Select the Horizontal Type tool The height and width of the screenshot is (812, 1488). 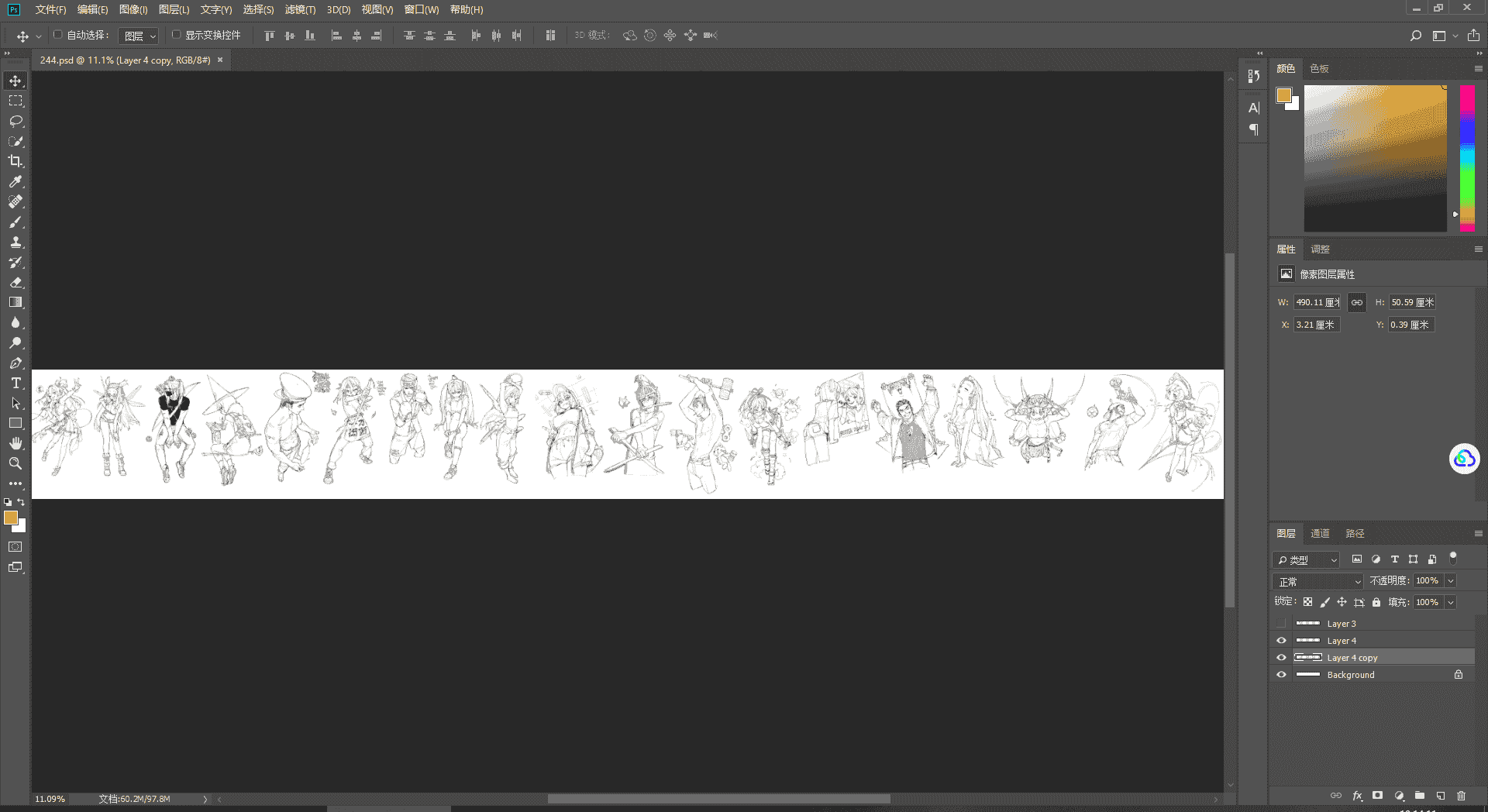tap(15, 383)
